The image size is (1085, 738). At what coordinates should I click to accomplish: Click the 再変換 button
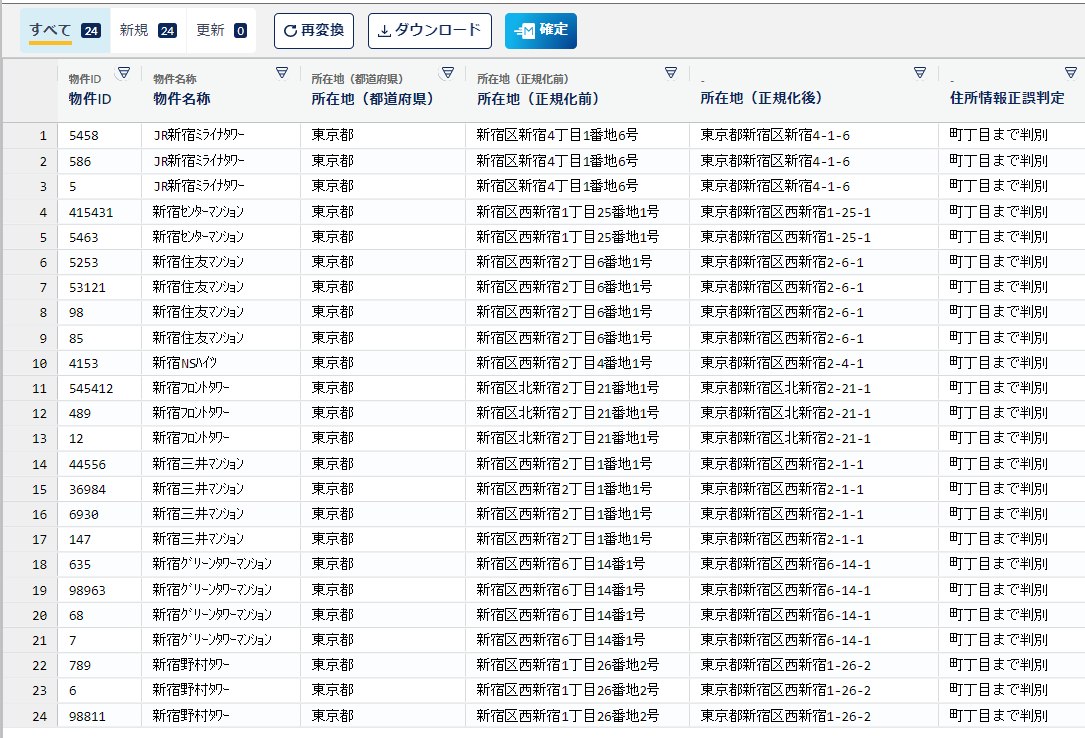(313, 30)
